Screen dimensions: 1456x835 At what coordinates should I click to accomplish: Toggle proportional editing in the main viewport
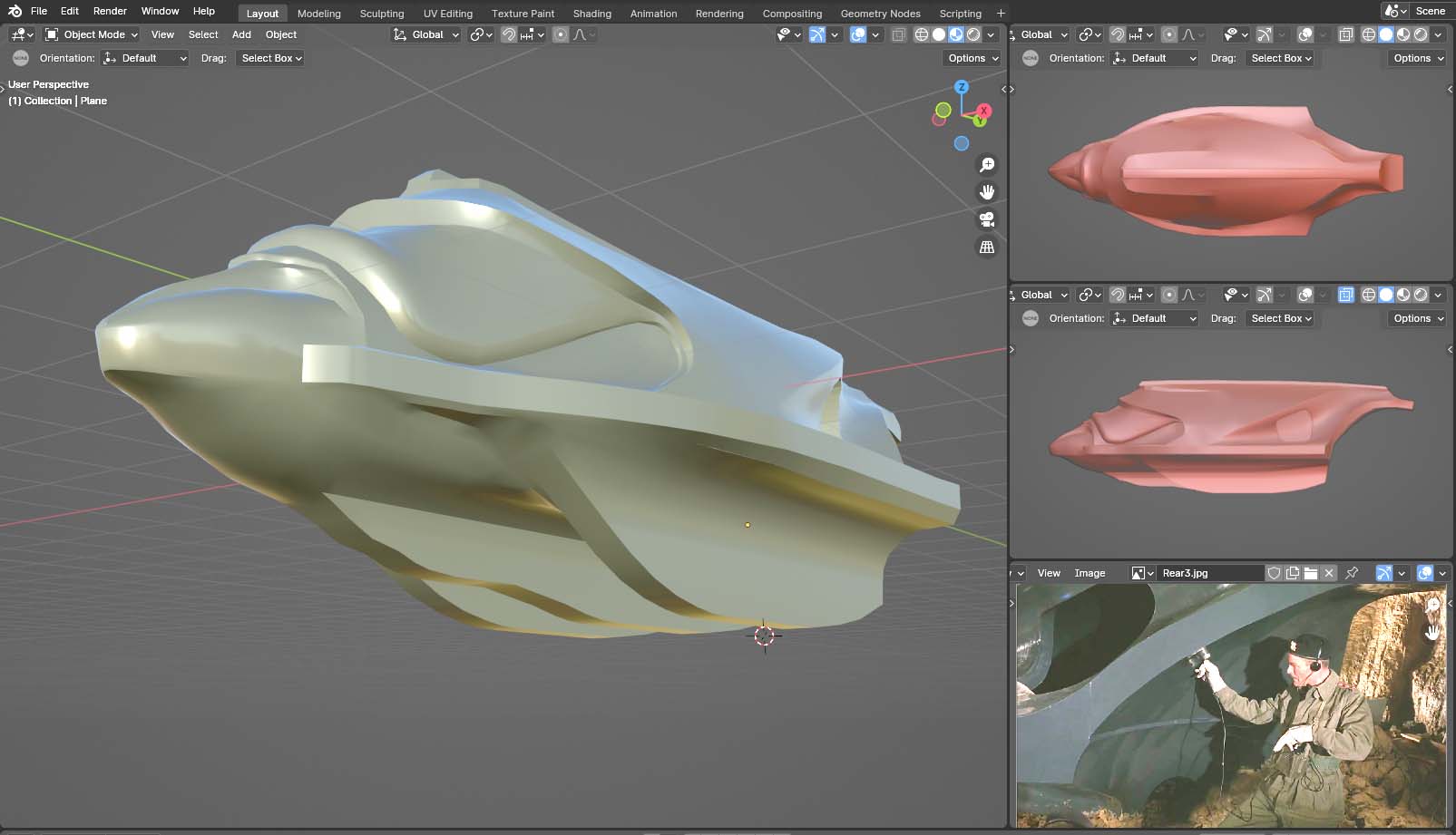coord(561,34)
